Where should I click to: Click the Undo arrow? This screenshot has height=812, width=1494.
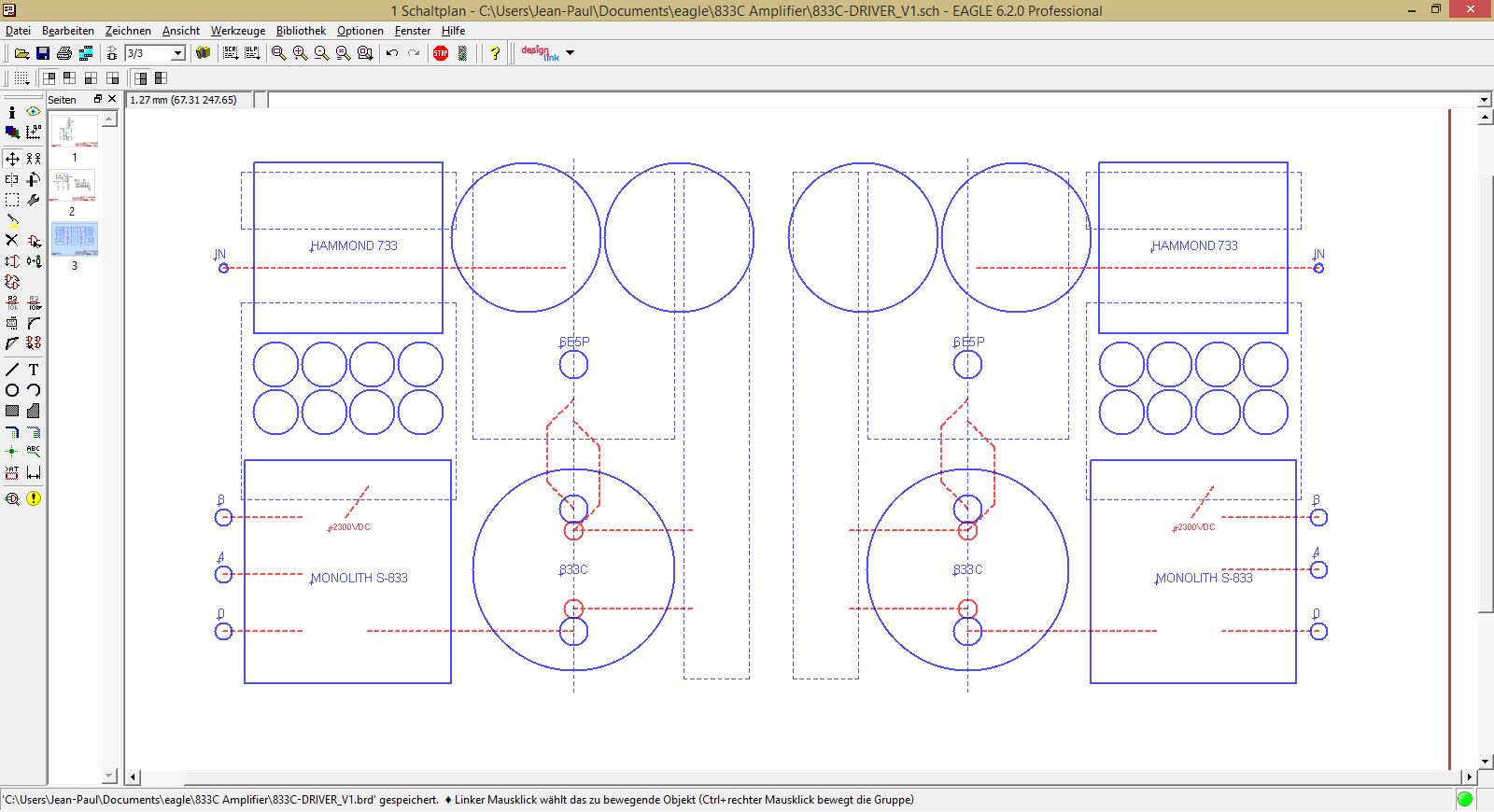[392, 53]
